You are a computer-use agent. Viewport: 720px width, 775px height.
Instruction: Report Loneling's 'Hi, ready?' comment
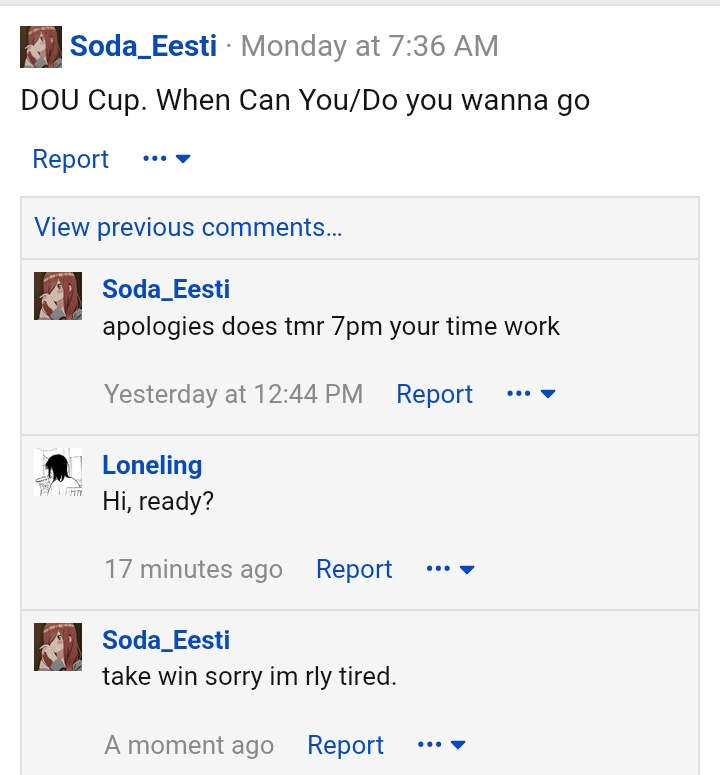coord(354,569)
